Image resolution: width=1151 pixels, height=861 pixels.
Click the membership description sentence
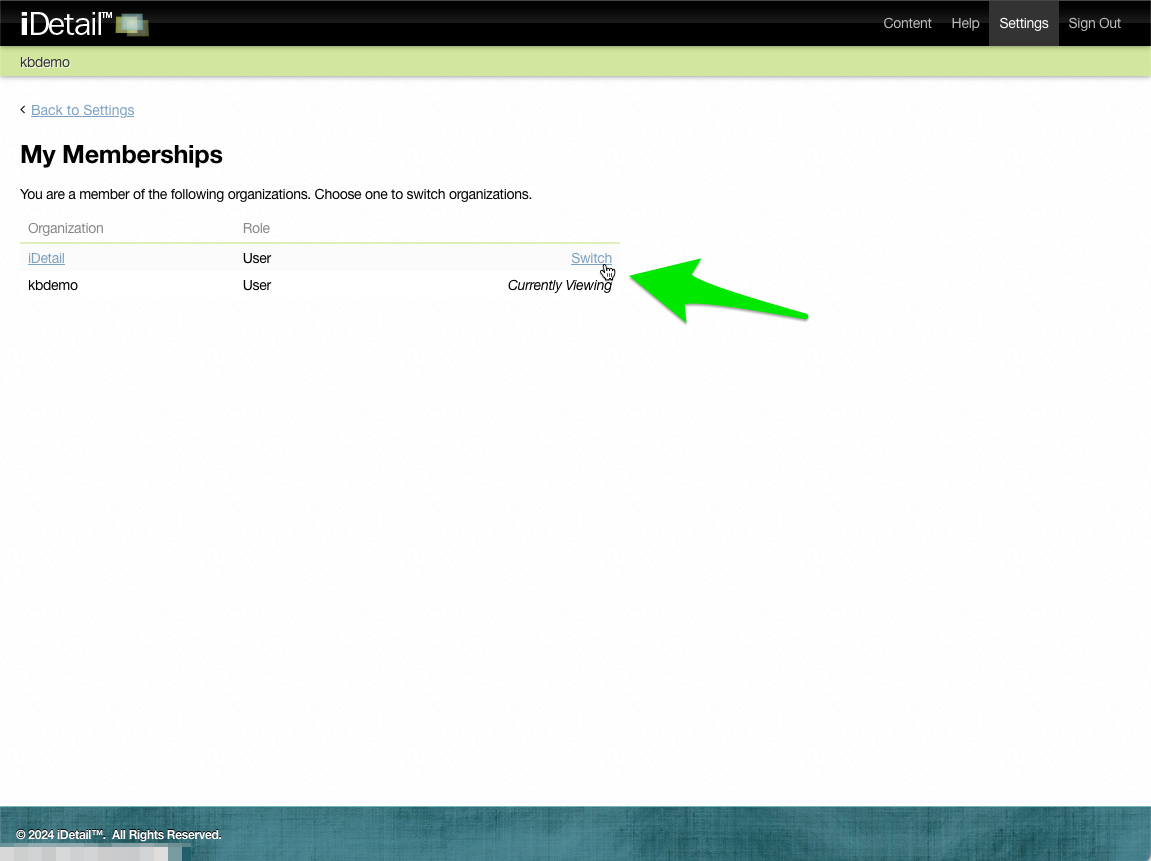click(275, 195)
